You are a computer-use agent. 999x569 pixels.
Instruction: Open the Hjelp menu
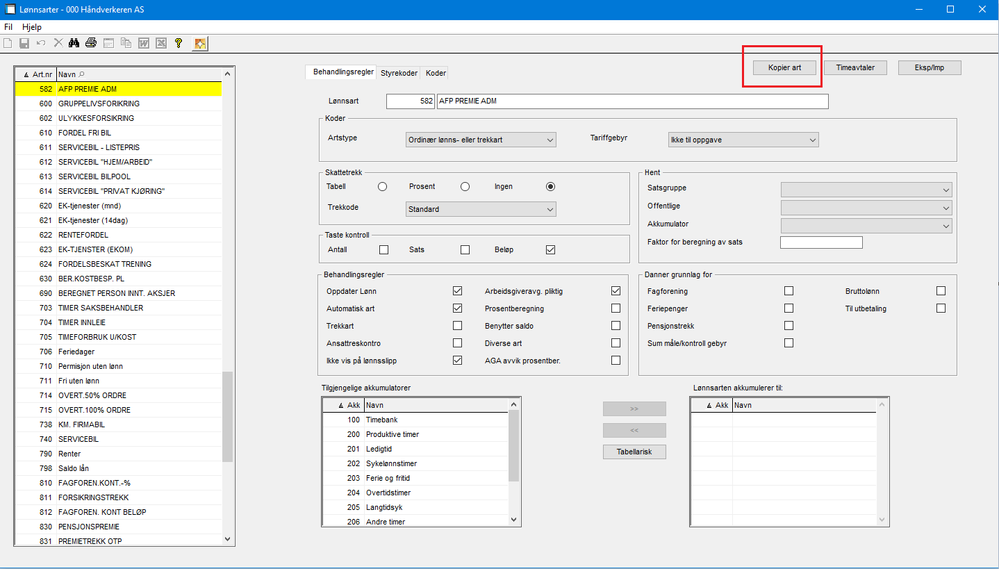(32, 27)
